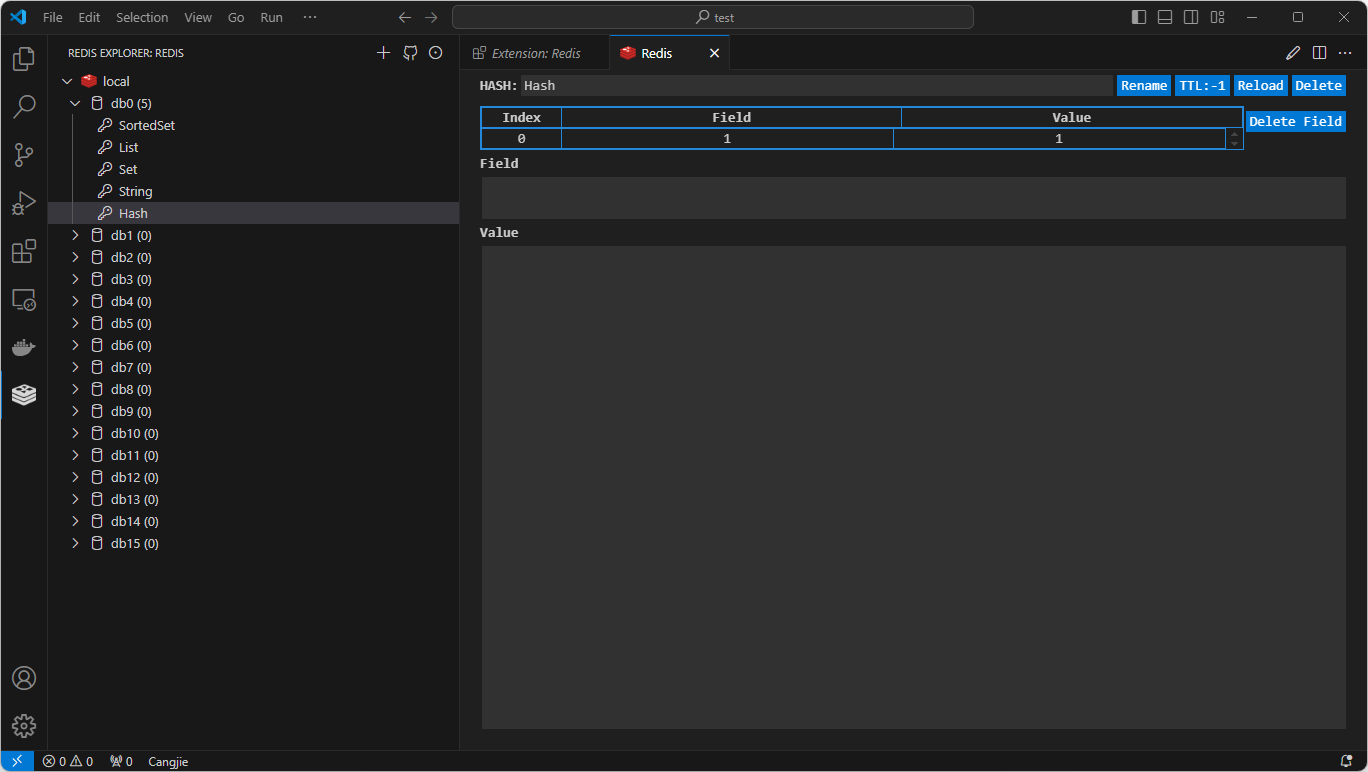
Task: Click the GitHub icon in Redis Explorer header
Action: pos(410,53)
